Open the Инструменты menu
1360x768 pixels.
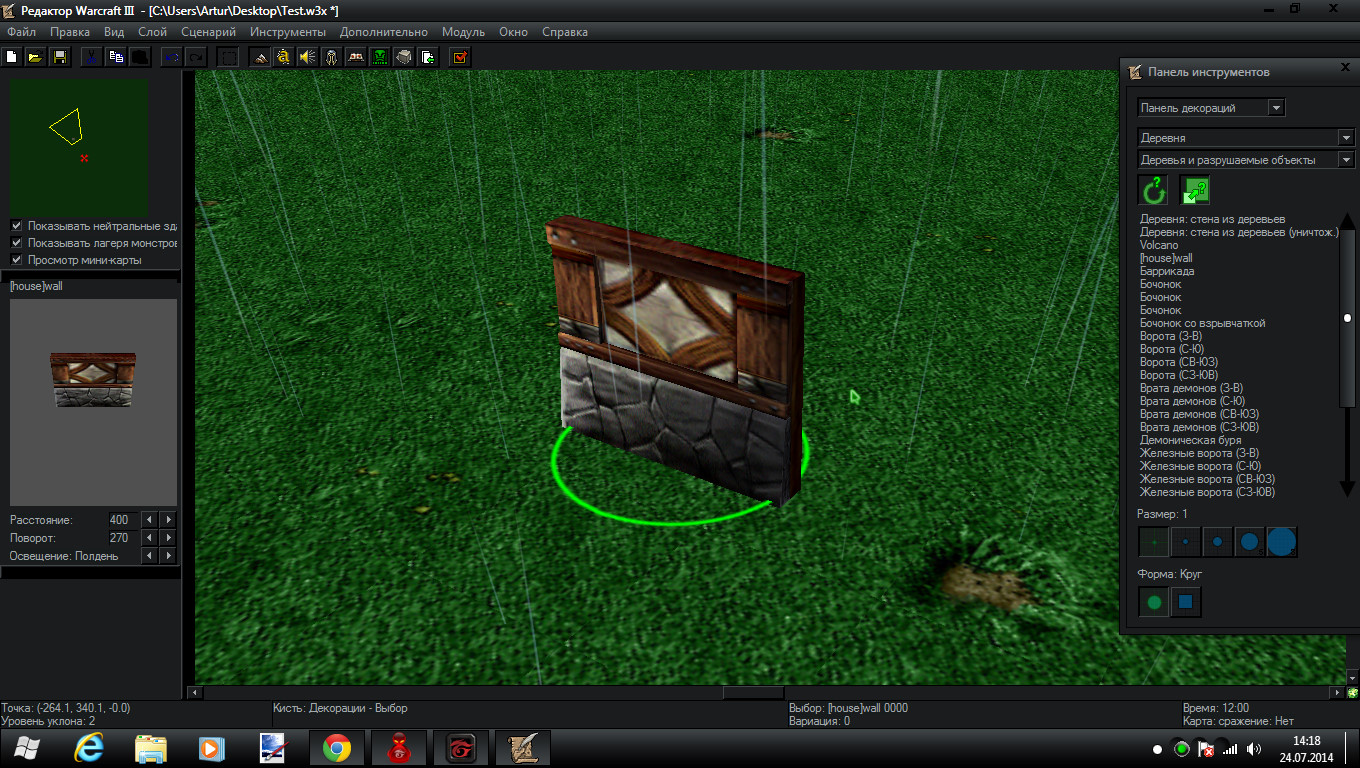(288, 32)
